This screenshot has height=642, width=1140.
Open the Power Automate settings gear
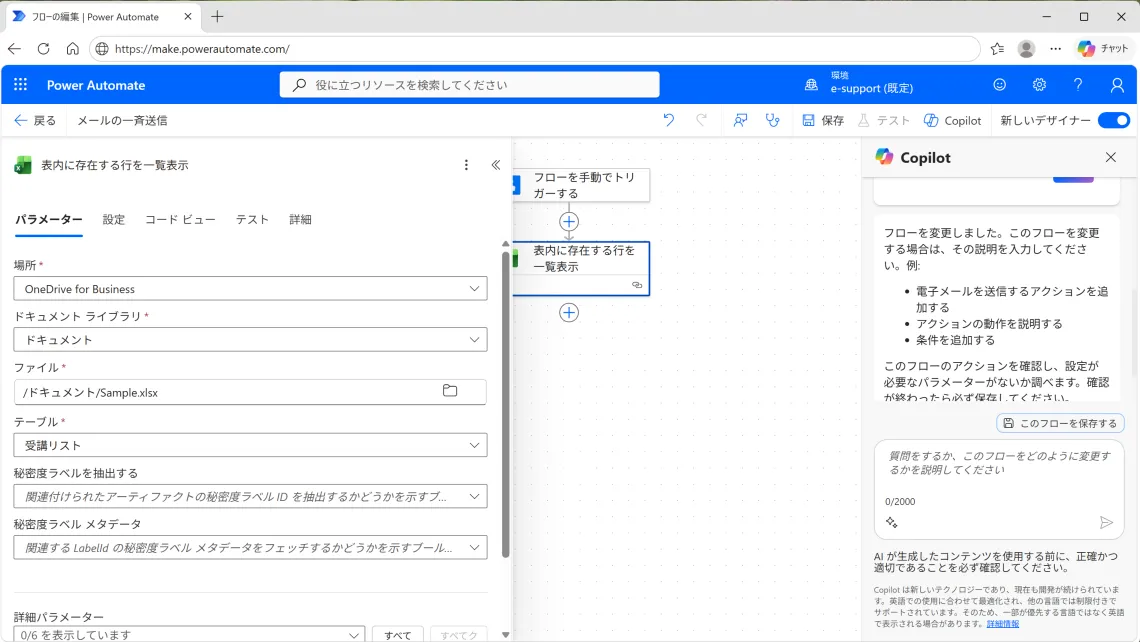(1039, 84)
